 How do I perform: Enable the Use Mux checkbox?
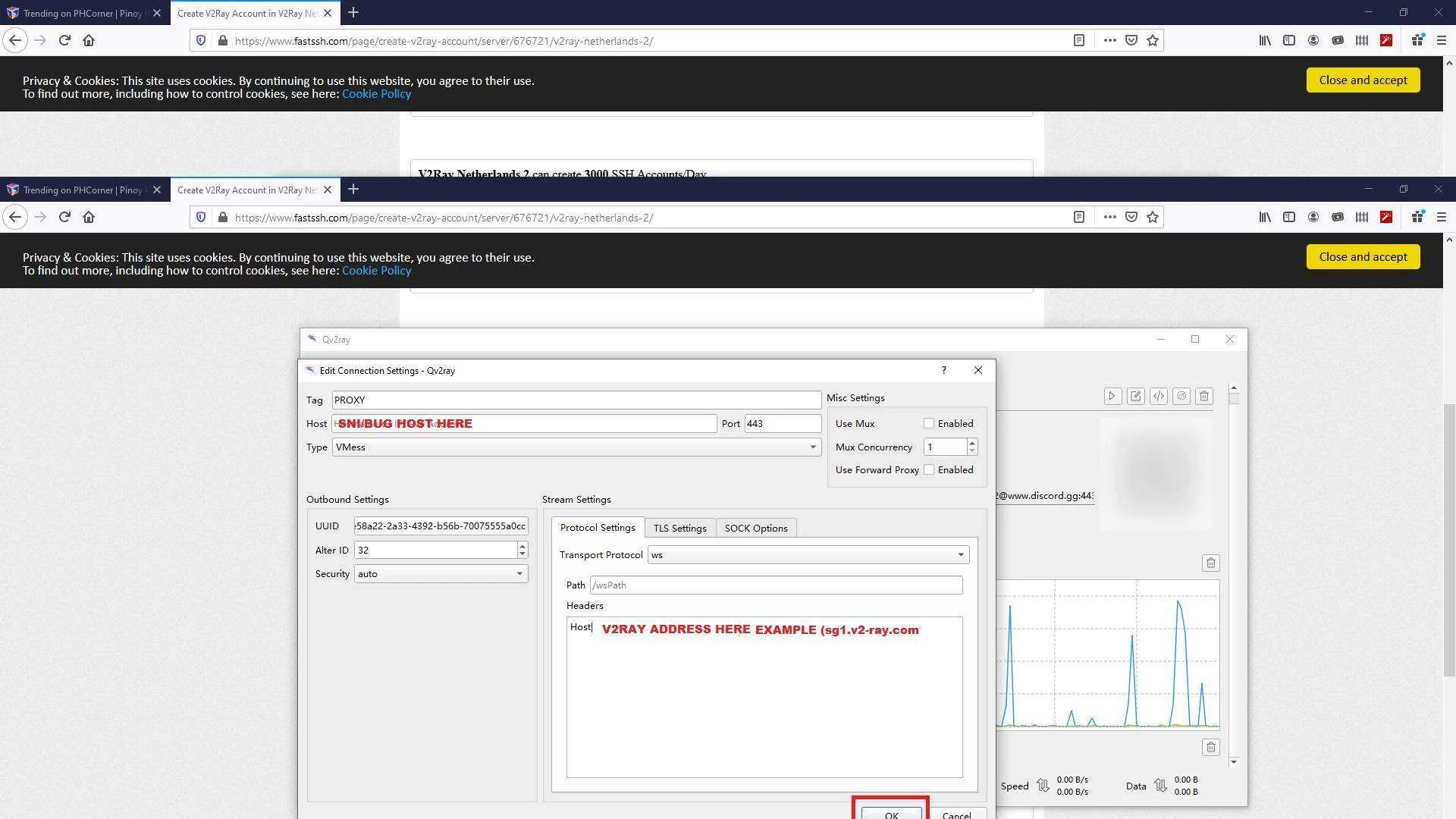(x=929, y=423)
